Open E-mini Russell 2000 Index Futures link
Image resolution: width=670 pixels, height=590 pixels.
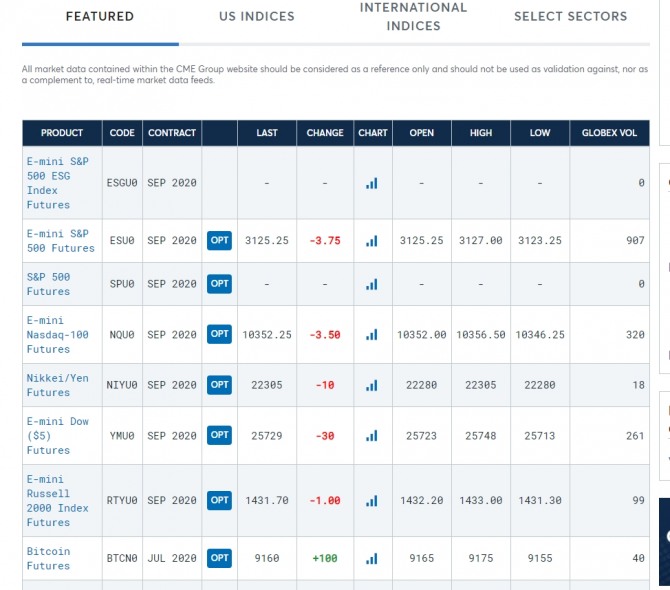[x=57, y=500]
